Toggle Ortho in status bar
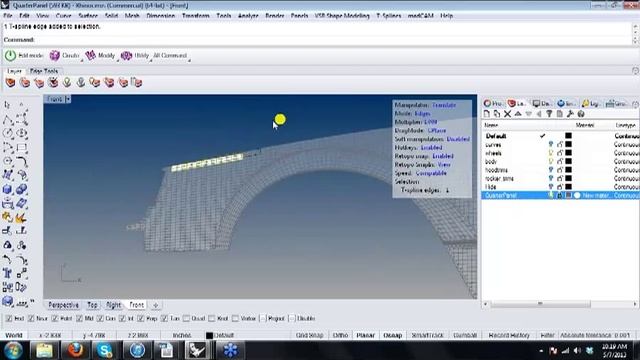This screenshot has height=360, width=640. (x=340, y=336)
